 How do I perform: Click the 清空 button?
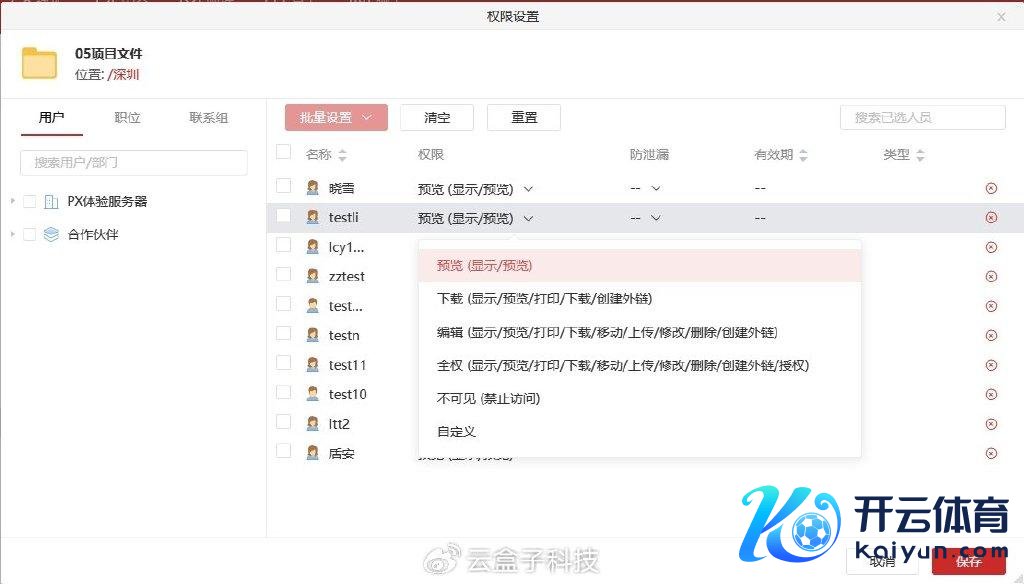point(437,118)
